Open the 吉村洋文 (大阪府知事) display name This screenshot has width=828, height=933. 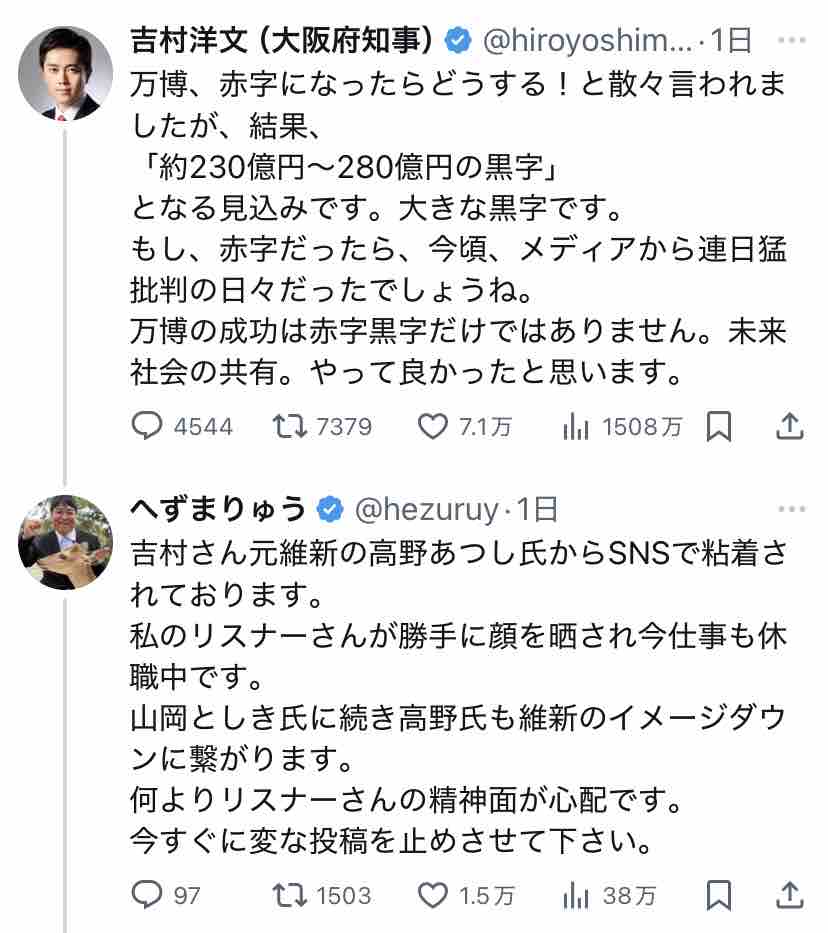click(x=281, y=40)
